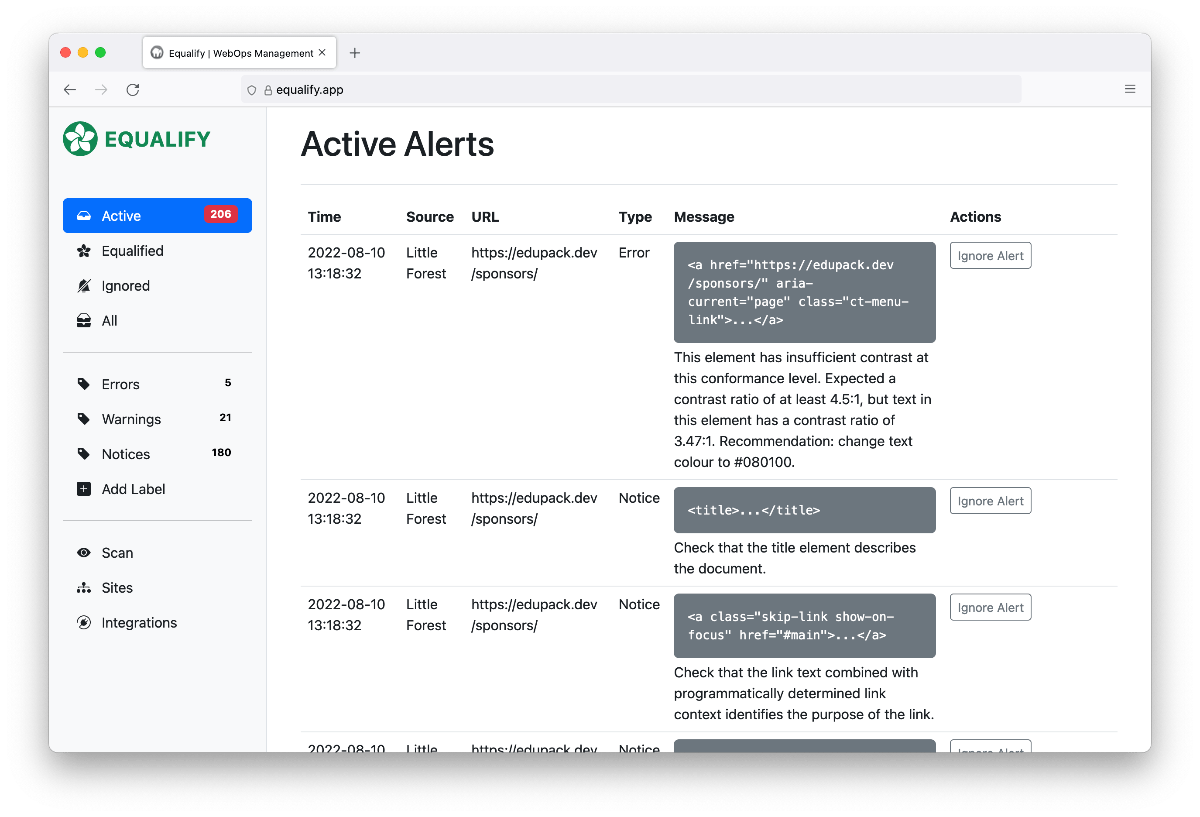Ignore the insufficient contrast Error alert
1200x817 pixels.
tap(990, 255)
